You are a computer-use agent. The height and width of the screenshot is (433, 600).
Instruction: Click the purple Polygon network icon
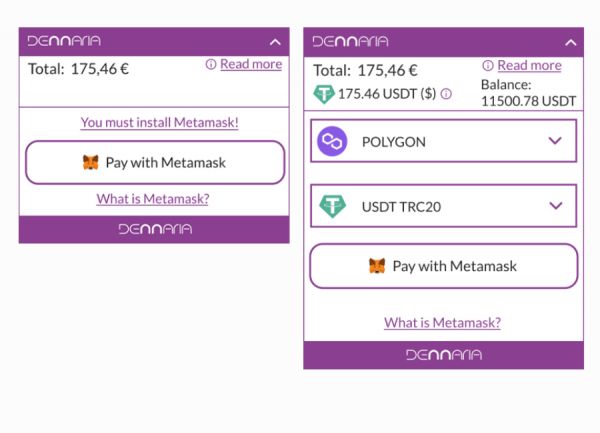[x=331, y=141]
